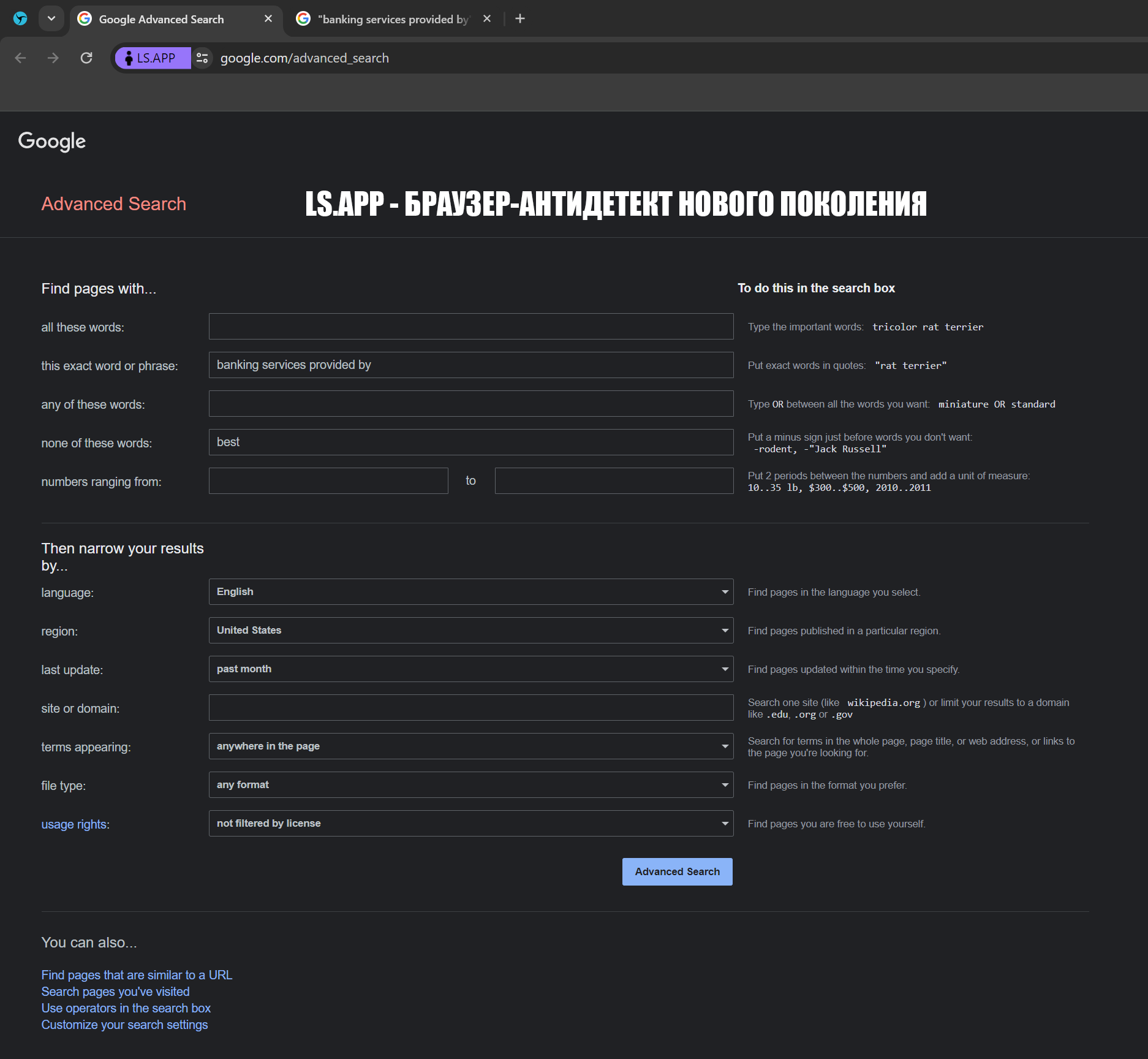
Task: Click the numbers ranging from start field
Action: 328,480
